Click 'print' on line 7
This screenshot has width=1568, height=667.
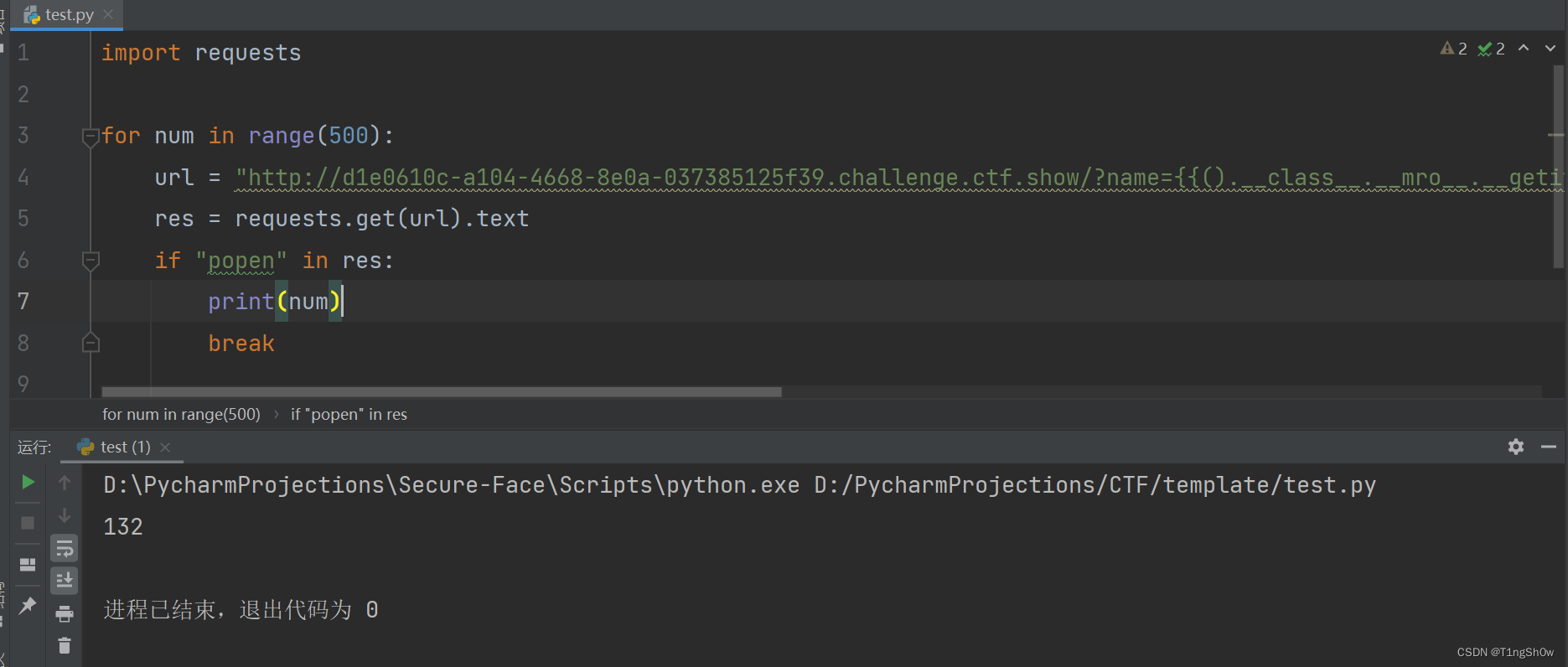pyautogui.click(x=241, y=302)
